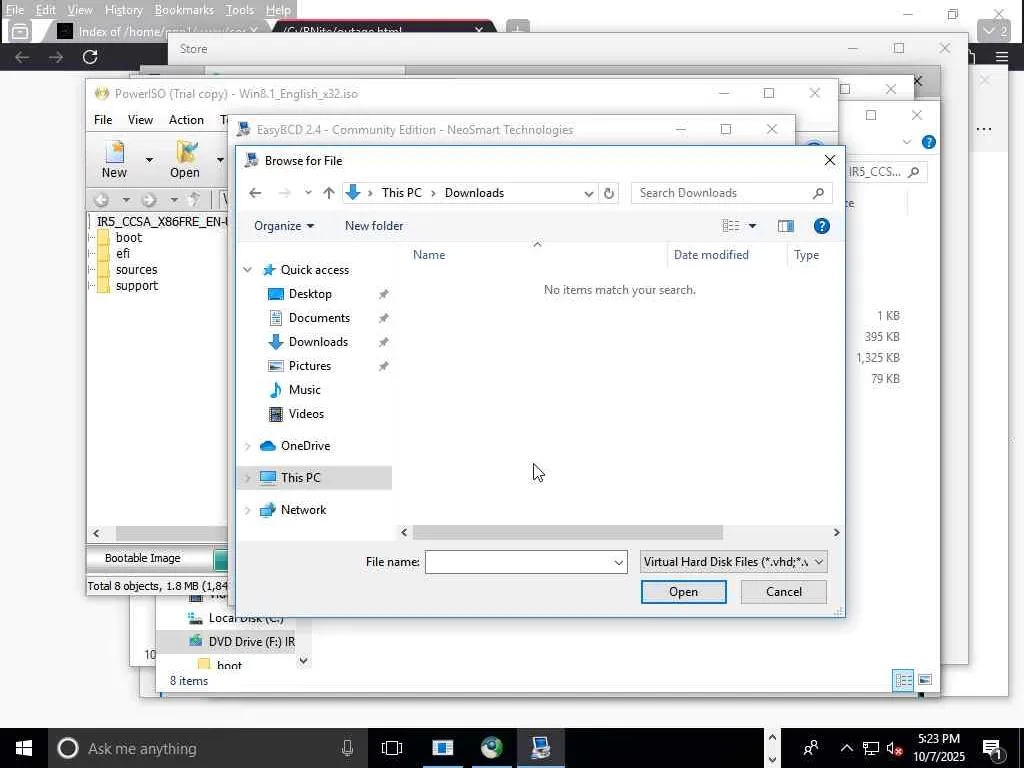1024x768 pixels.
Task: Select the sources folder in PowerISO tree
Action: [136, 270]
